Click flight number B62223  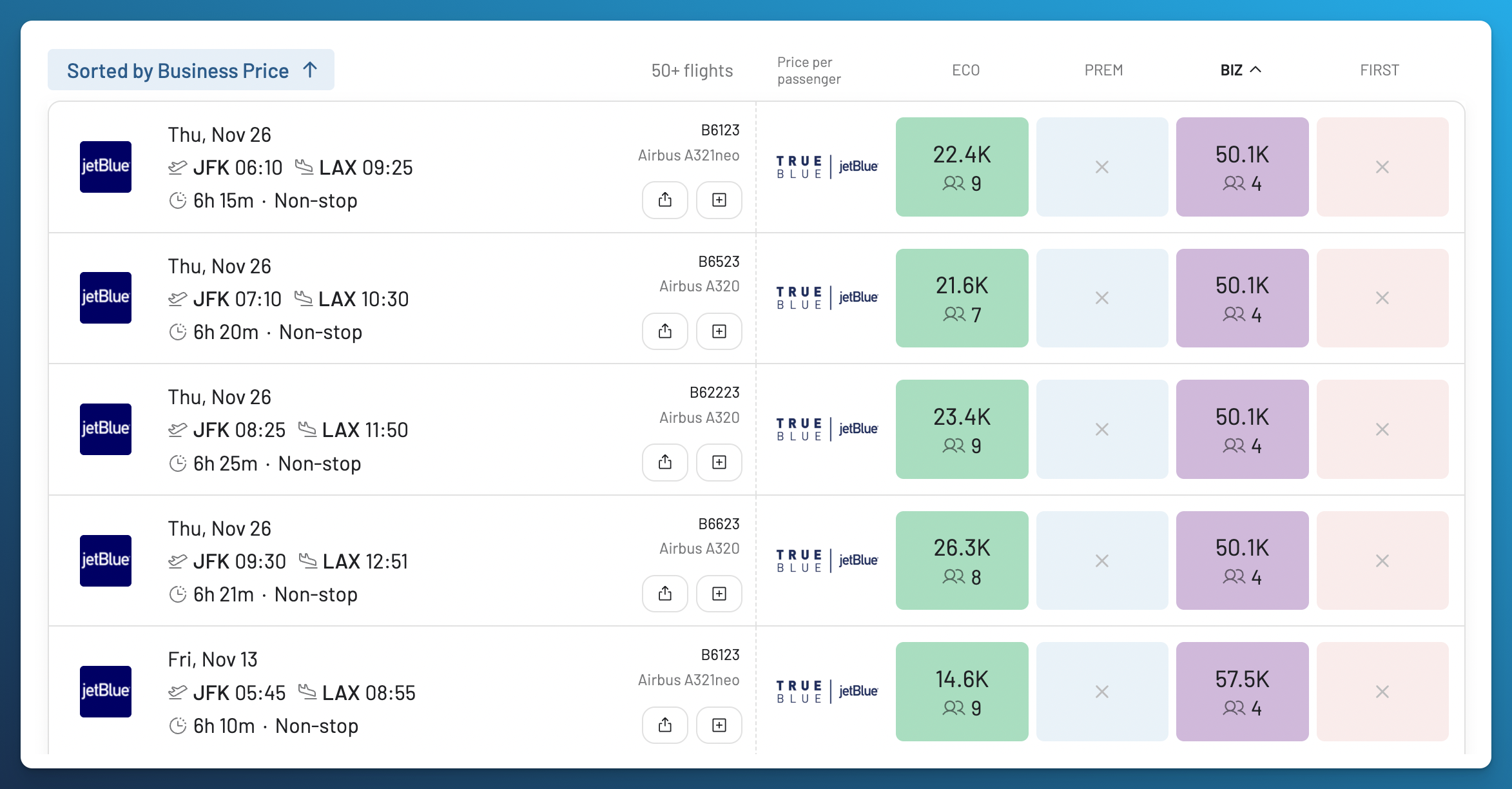715,393
